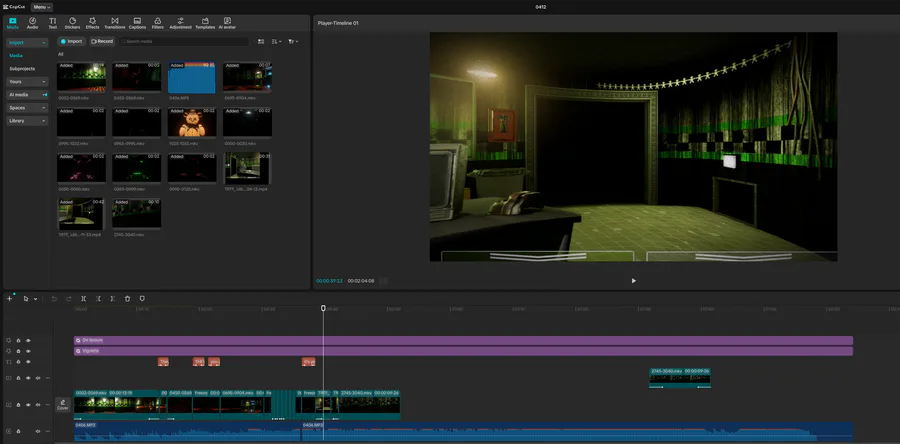Expand the Spaces section in sidebar
900x444 pixels.
point(27,107)
